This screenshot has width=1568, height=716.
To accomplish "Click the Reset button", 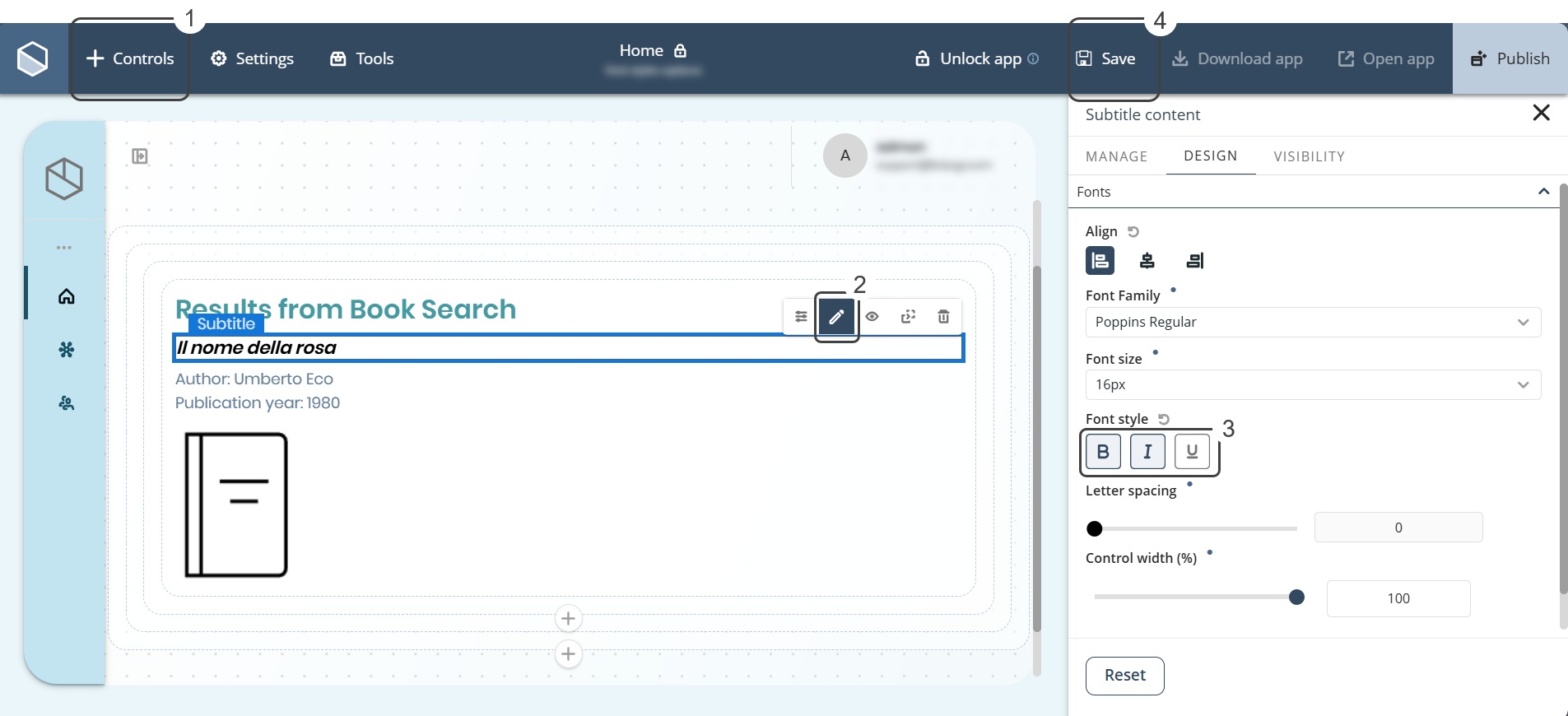I will pyautogui.click(x=1124, y=676).
